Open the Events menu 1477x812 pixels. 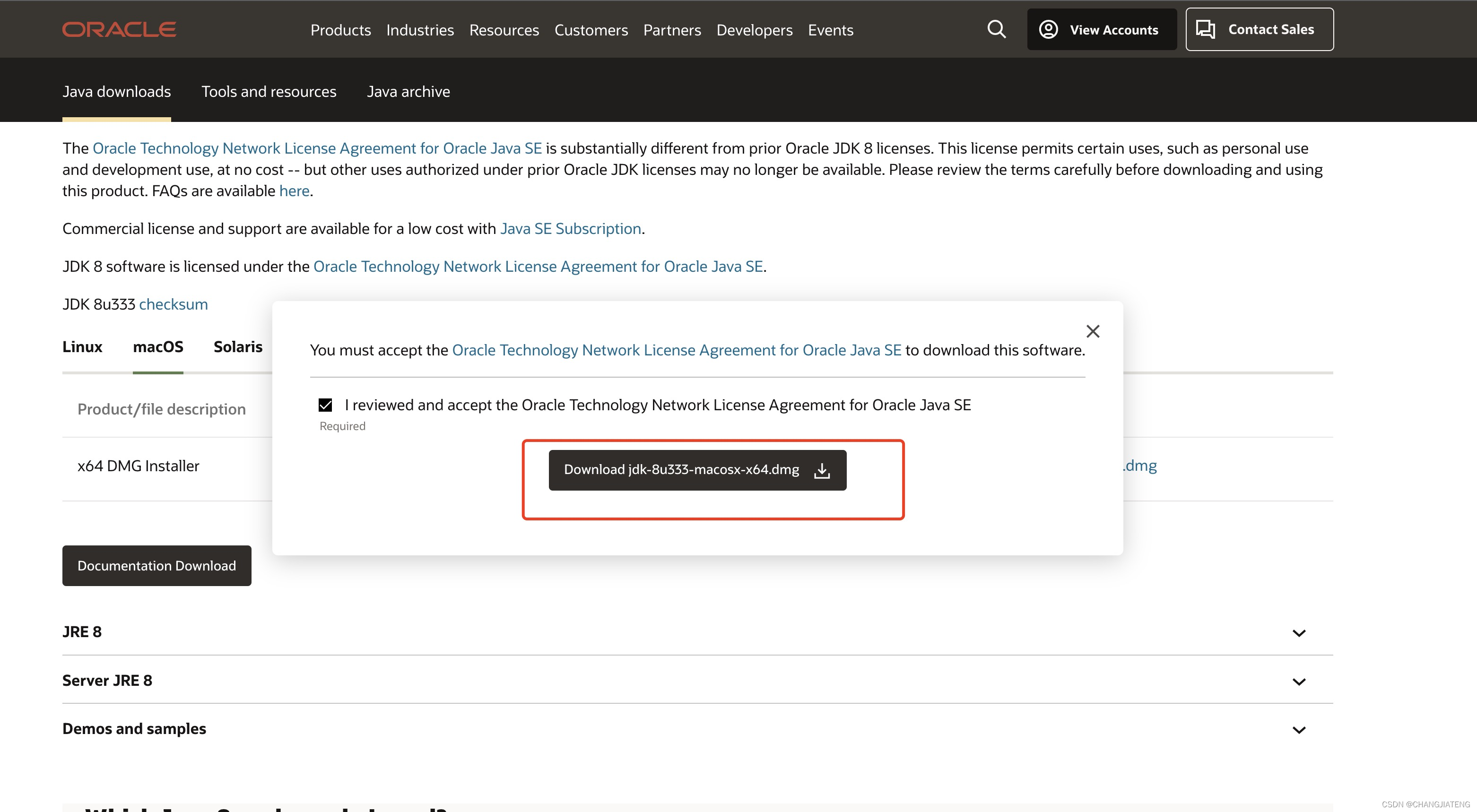(x=830, y=30)
